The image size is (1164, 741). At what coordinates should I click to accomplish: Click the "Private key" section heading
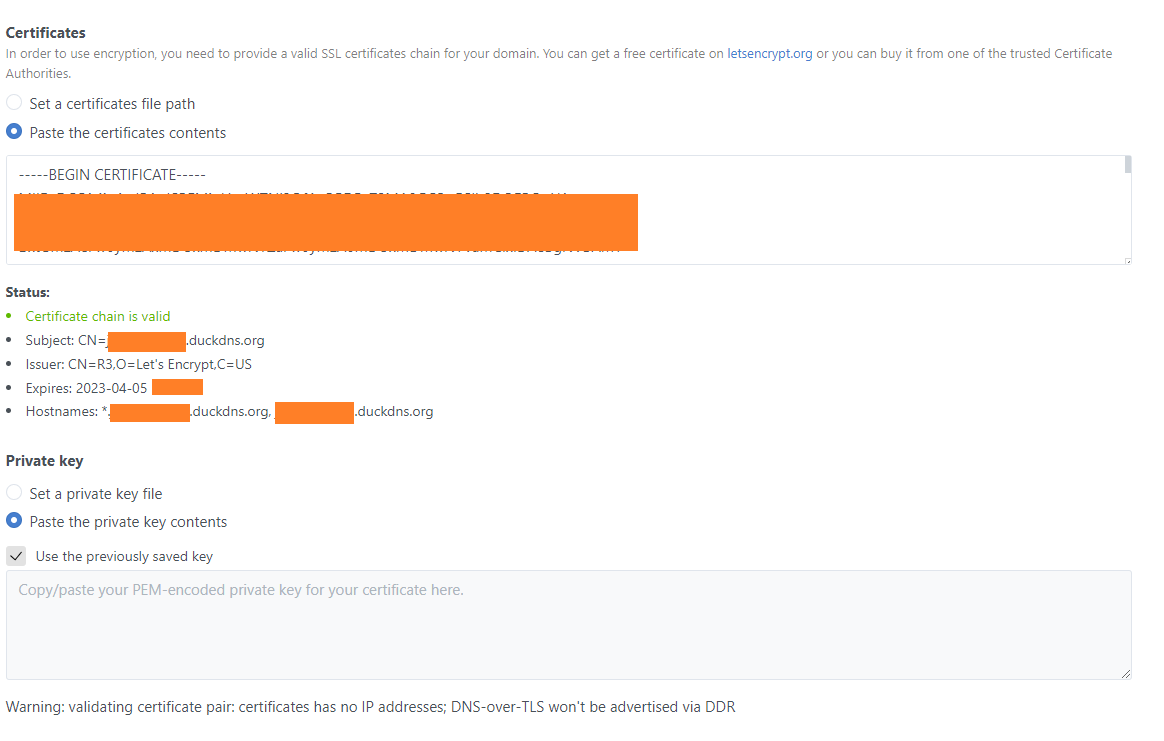44,460
